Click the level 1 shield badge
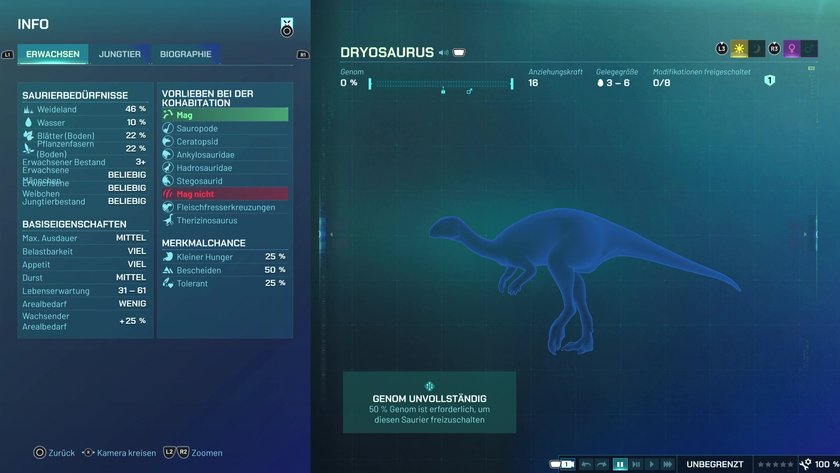The width and height of the screenshot is (840, 473). click(769, 80)
